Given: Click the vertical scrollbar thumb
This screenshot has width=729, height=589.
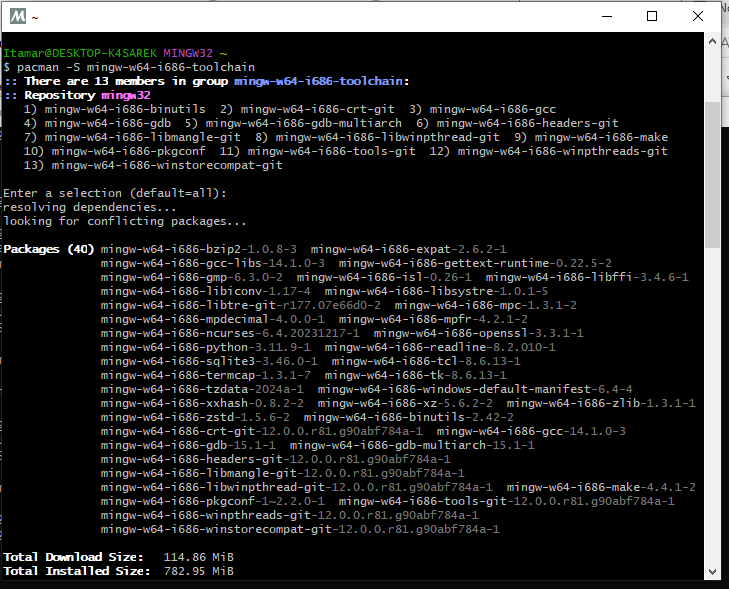Looking at the screenshot, I should (x=712, y=175).
